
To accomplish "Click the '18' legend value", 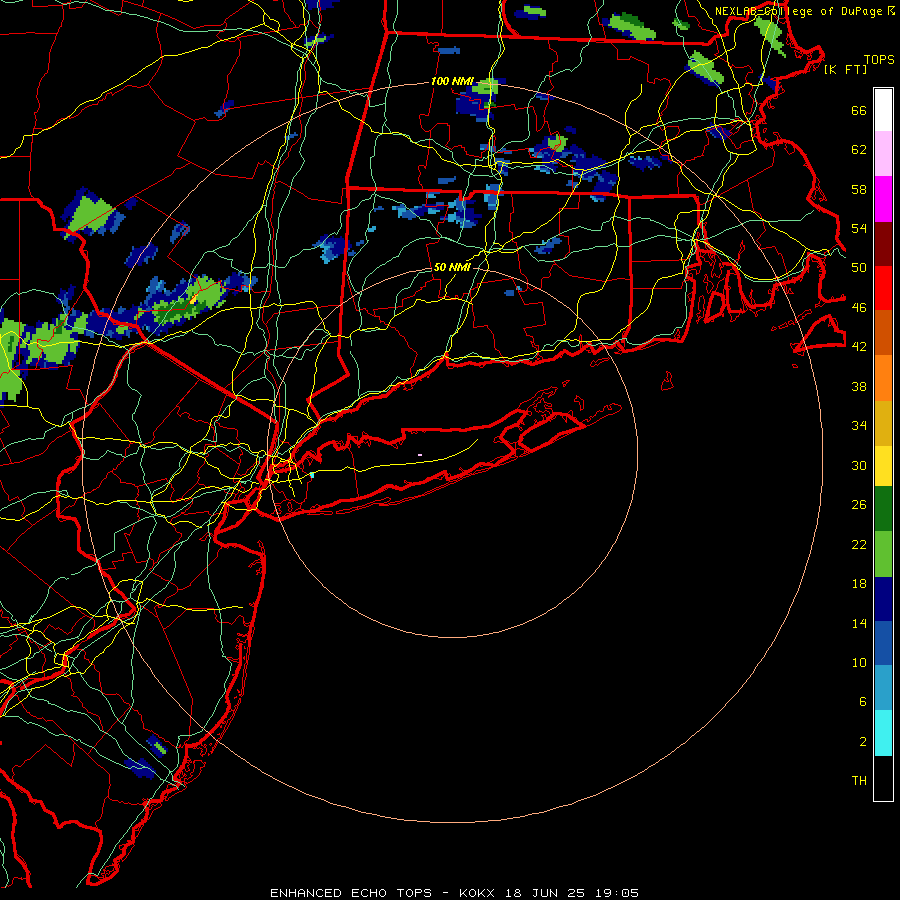I will [859, 584].
